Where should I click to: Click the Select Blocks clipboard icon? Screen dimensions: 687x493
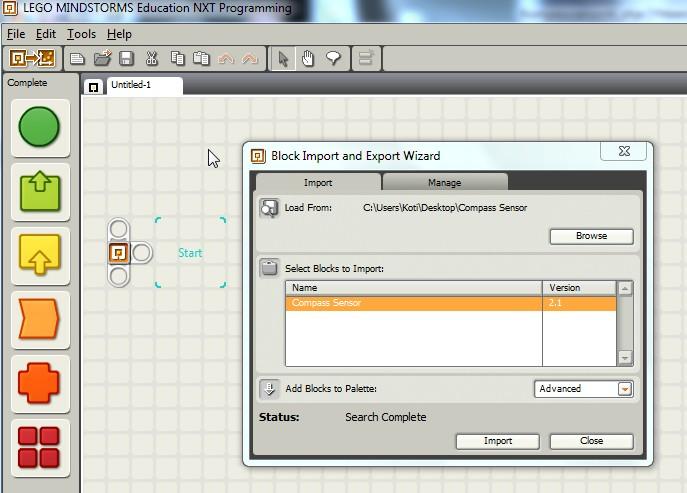tap(269, 268)
